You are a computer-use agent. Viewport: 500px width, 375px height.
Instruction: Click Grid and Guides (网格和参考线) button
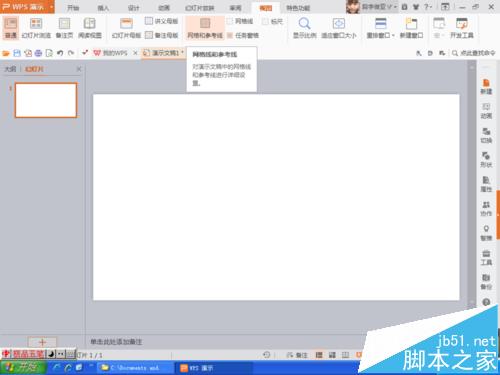(205, 28)
